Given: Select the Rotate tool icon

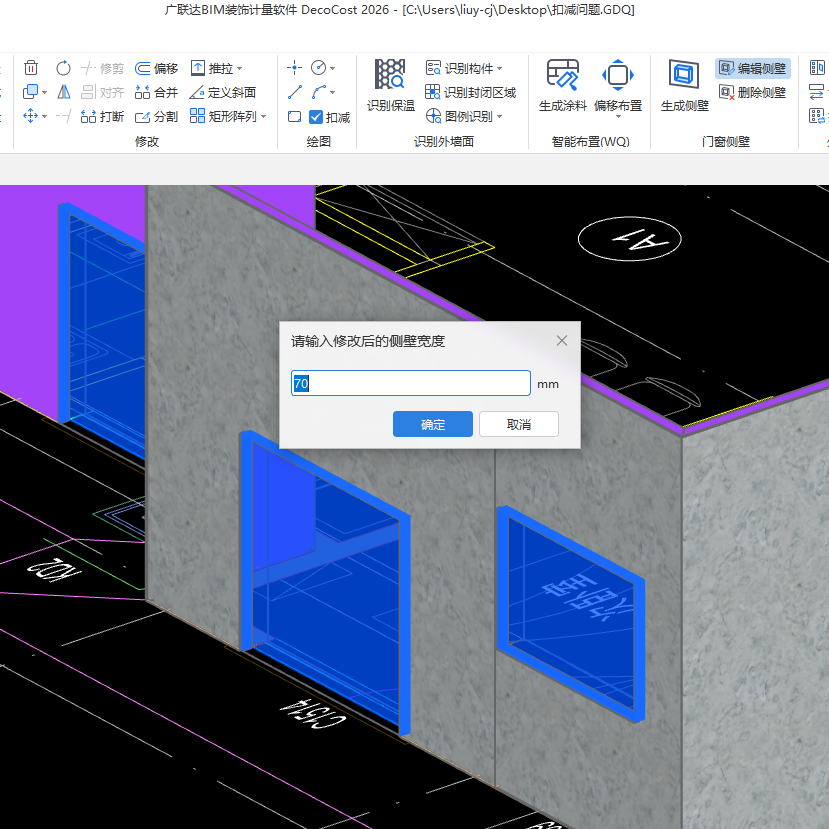Looking at the screenshot, I should [x=63, y=68].
